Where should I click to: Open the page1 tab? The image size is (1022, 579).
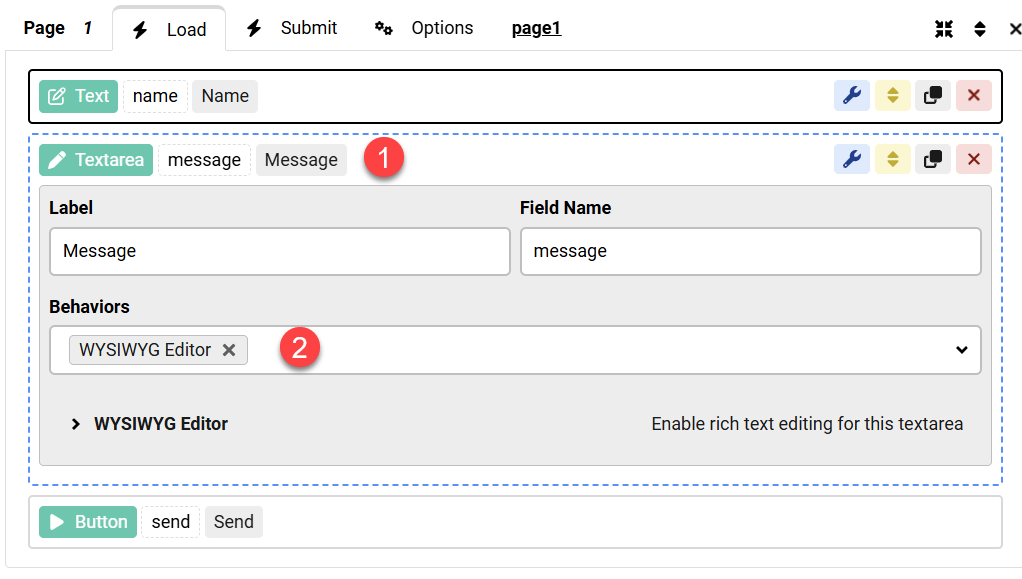coord(536,28)
